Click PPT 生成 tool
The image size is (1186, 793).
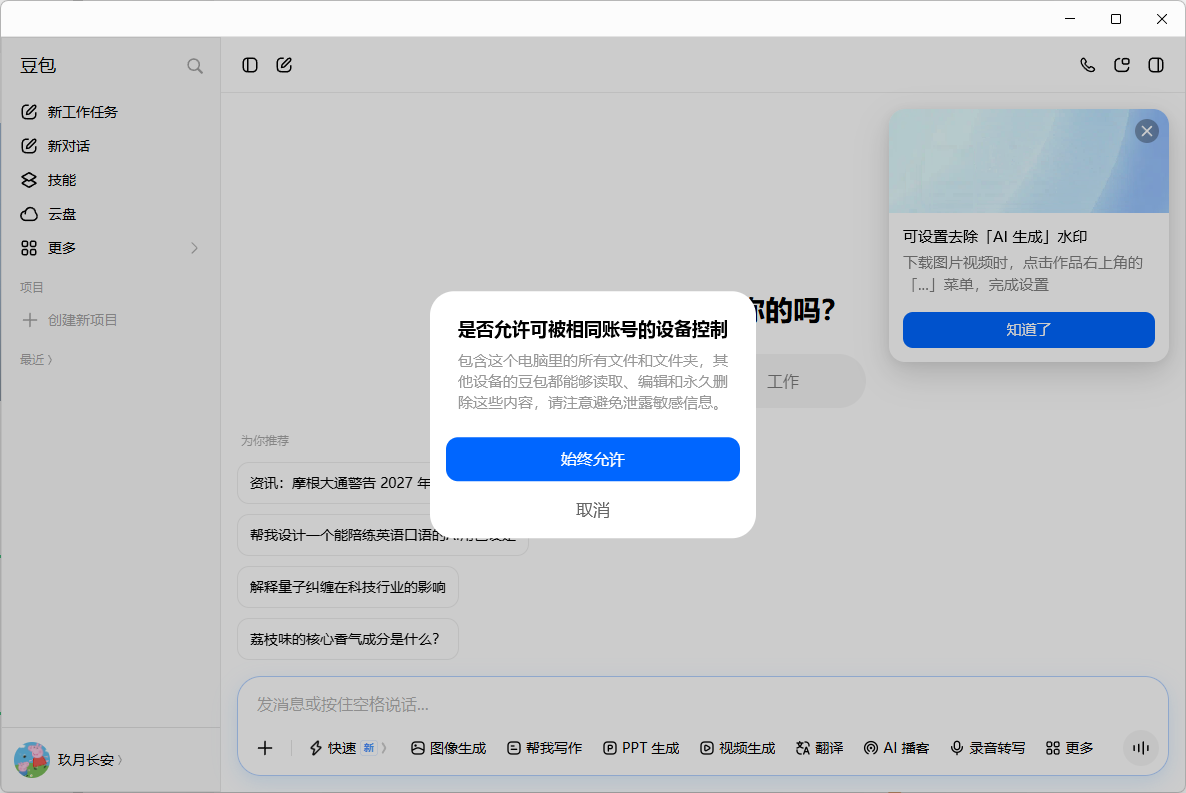pos(641,748)
